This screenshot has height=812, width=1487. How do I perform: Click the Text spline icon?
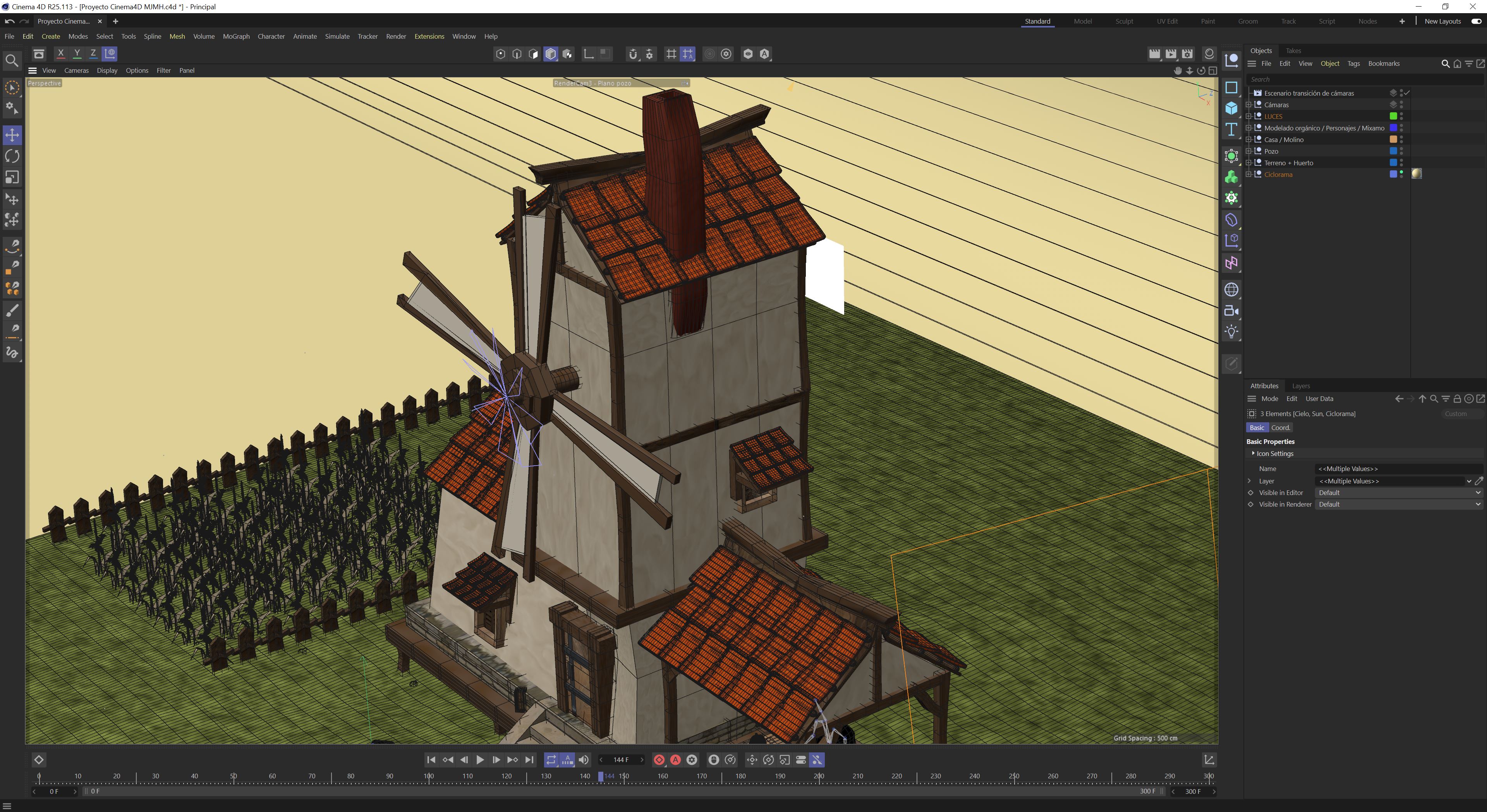pyautogui.click(x=1231, y=129)
